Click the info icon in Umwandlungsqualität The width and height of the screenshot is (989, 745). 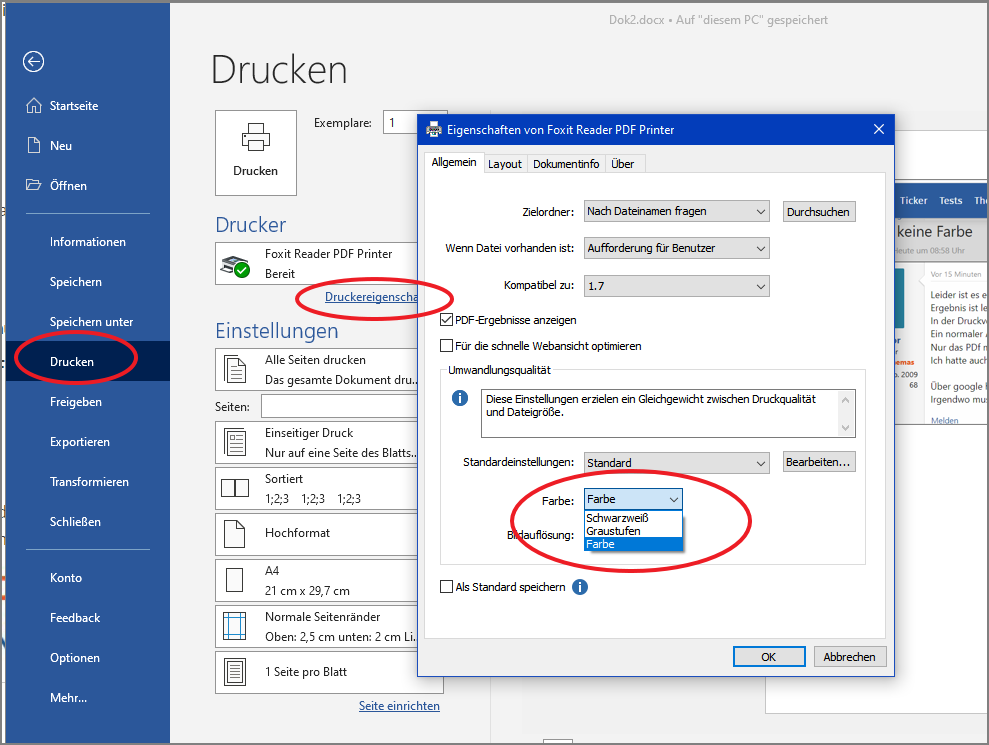click(x=460, y=398)
